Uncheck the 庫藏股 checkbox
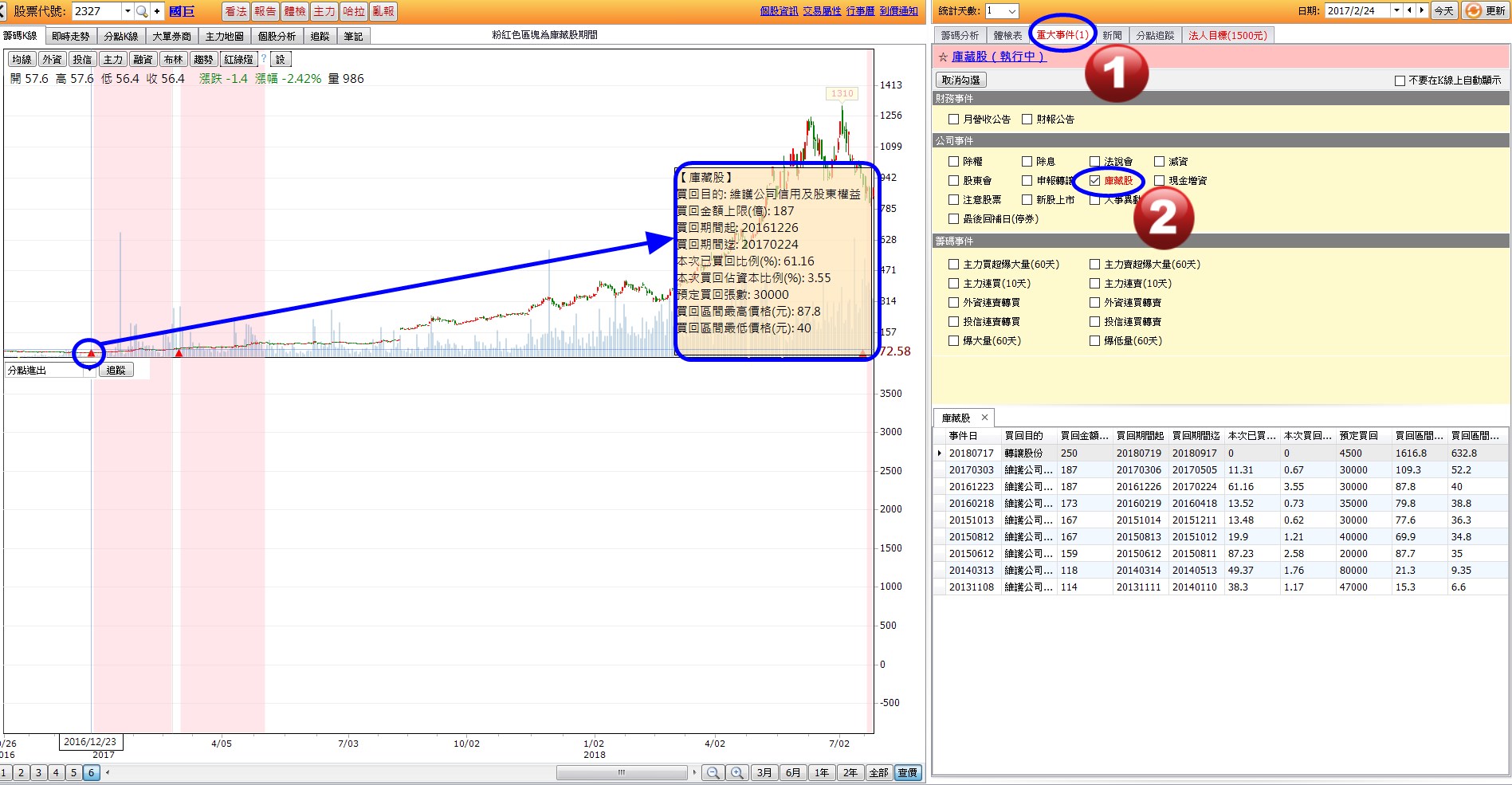 pos(1095,181)
